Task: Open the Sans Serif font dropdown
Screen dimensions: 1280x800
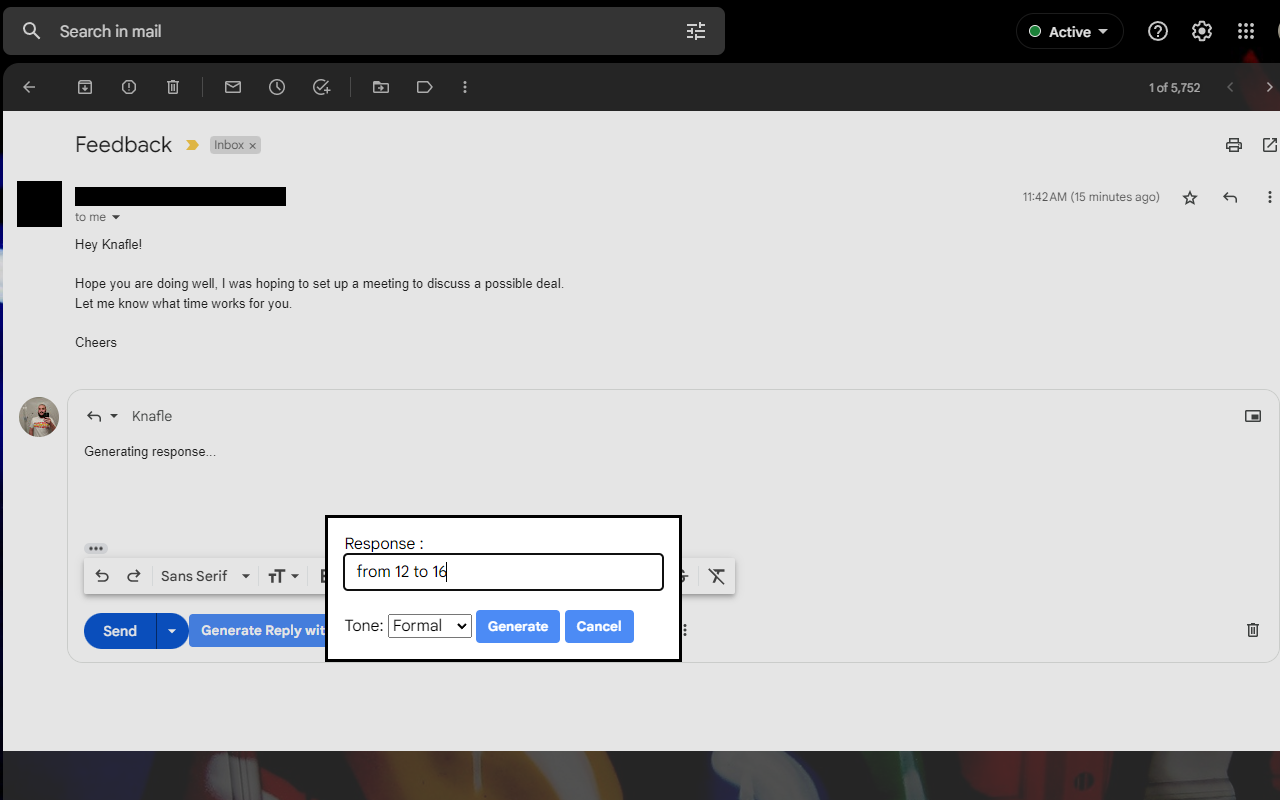Action: [x=204, y=576]
